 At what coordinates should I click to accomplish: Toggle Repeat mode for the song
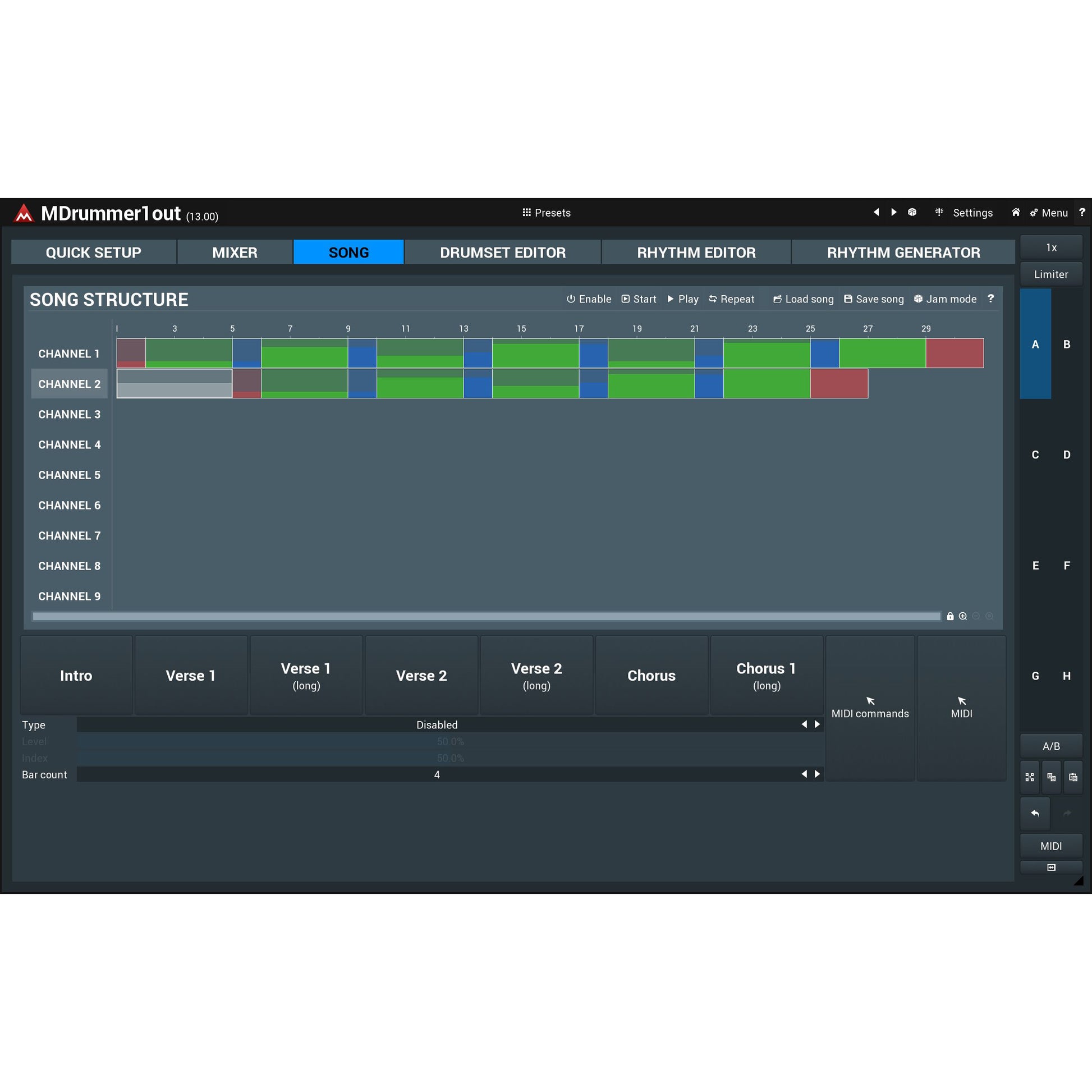click(x=731, y=299)
